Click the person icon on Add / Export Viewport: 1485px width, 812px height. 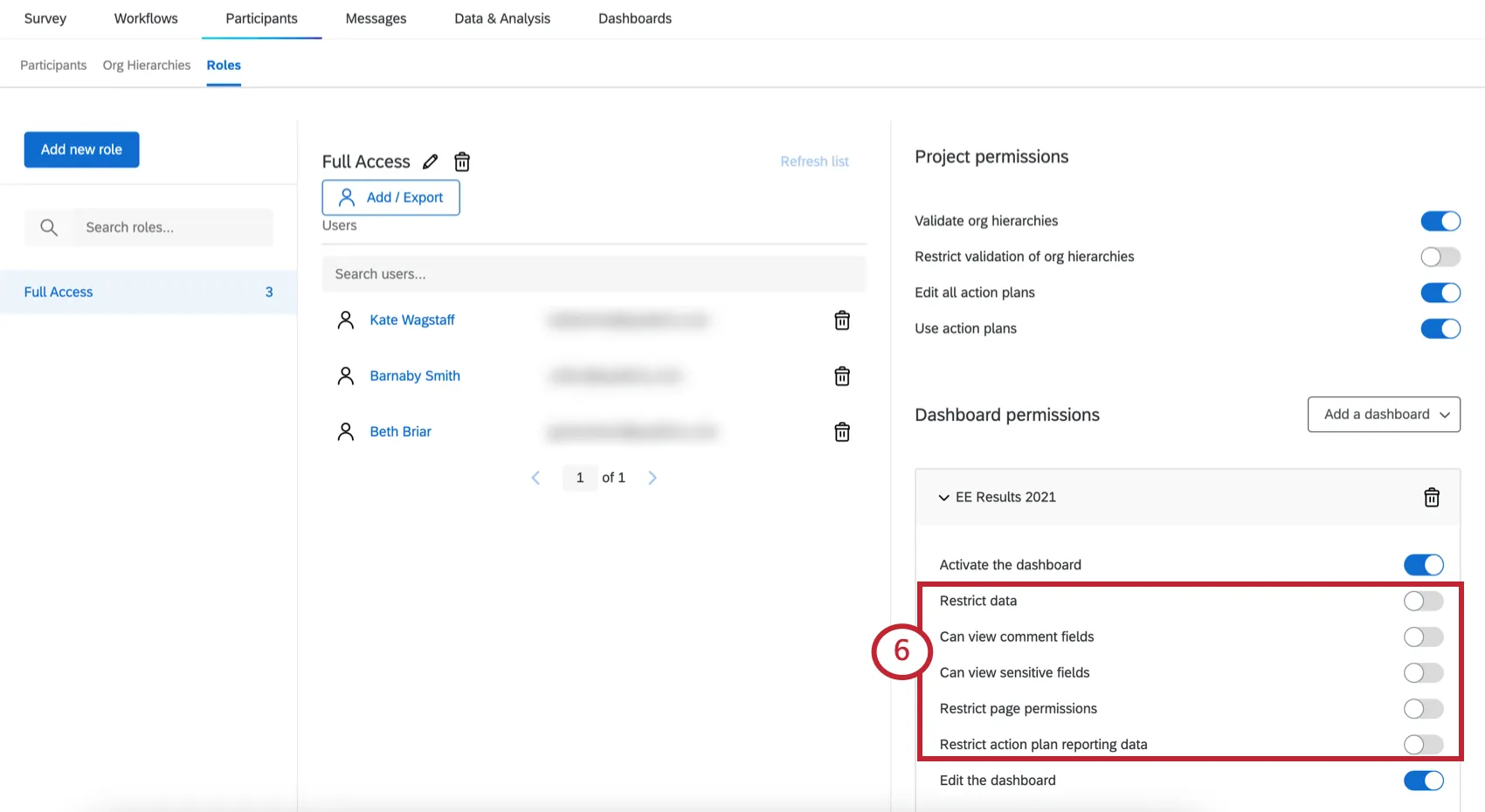click(x=346, y=197)
